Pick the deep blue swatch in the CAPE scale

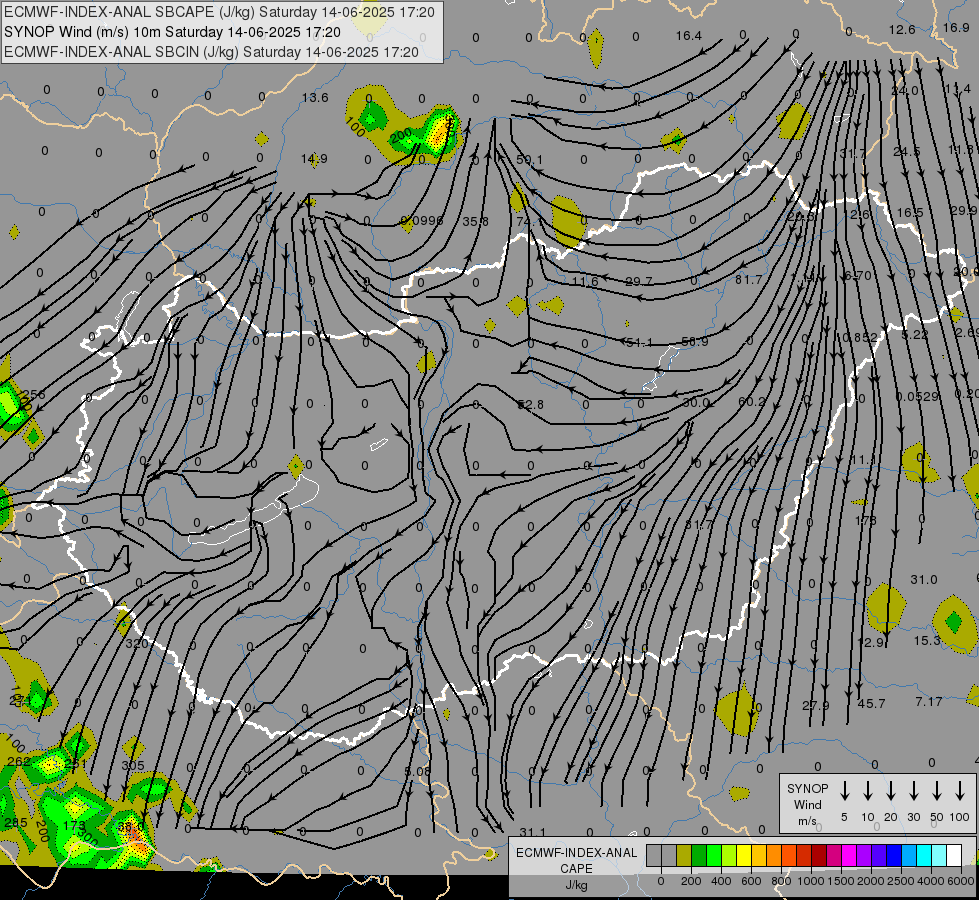894,856
